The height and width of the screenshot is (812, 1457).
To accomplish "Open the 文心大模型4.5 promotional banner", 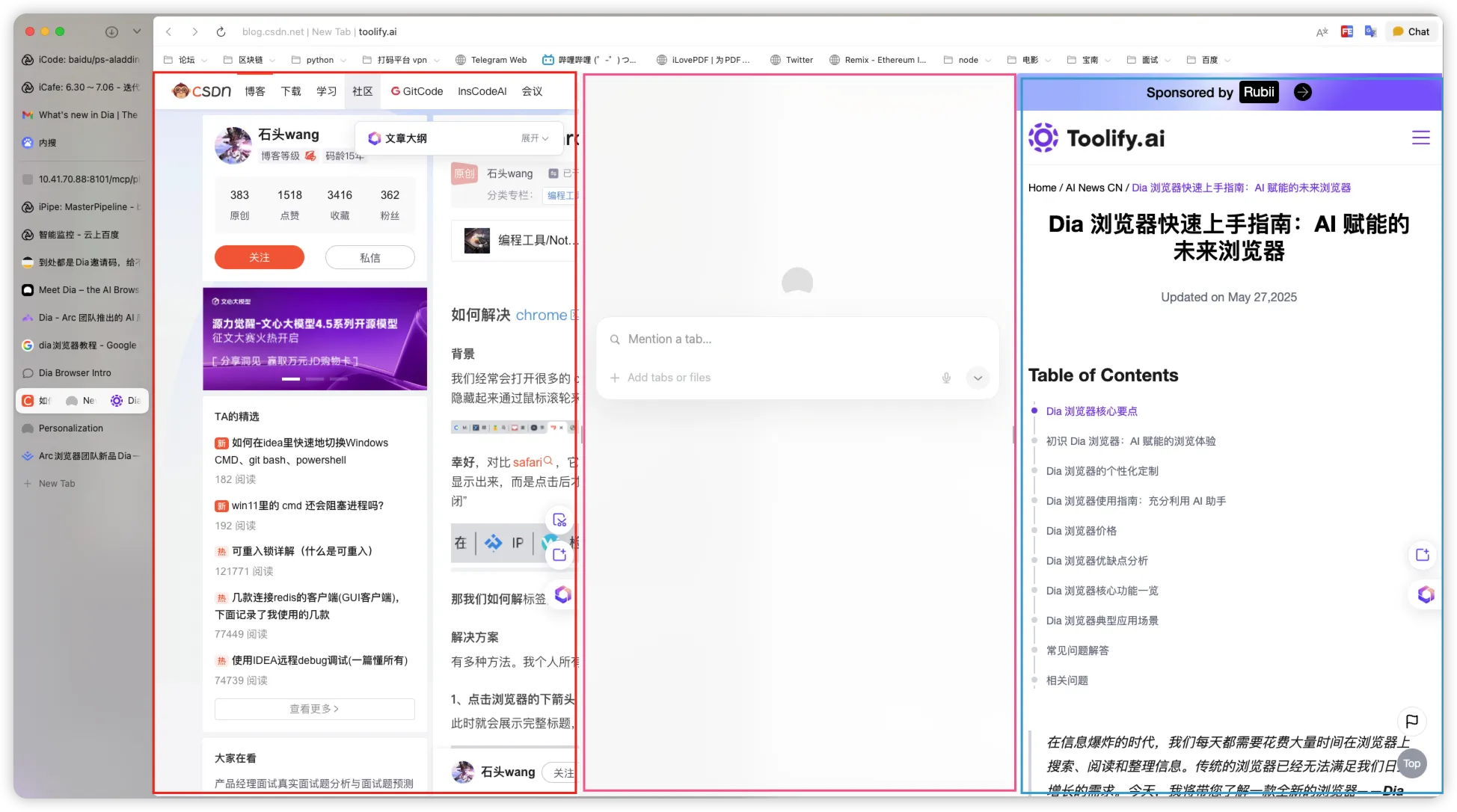I will 315,339.
